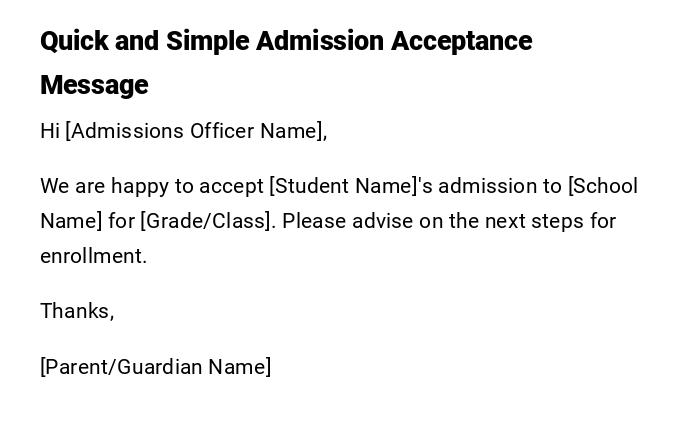
Task: Click the word "enrollment."
Action: point(93,256)
